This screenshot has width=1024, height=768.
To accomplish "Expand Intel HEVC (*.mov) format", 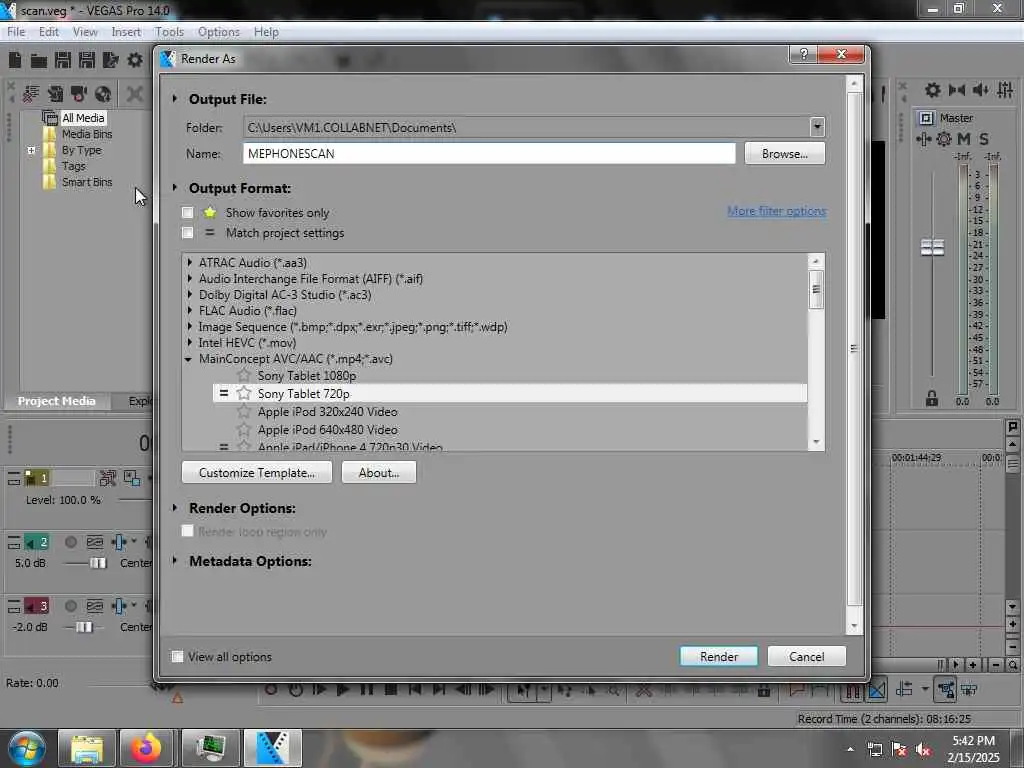I will click(189, 342).
